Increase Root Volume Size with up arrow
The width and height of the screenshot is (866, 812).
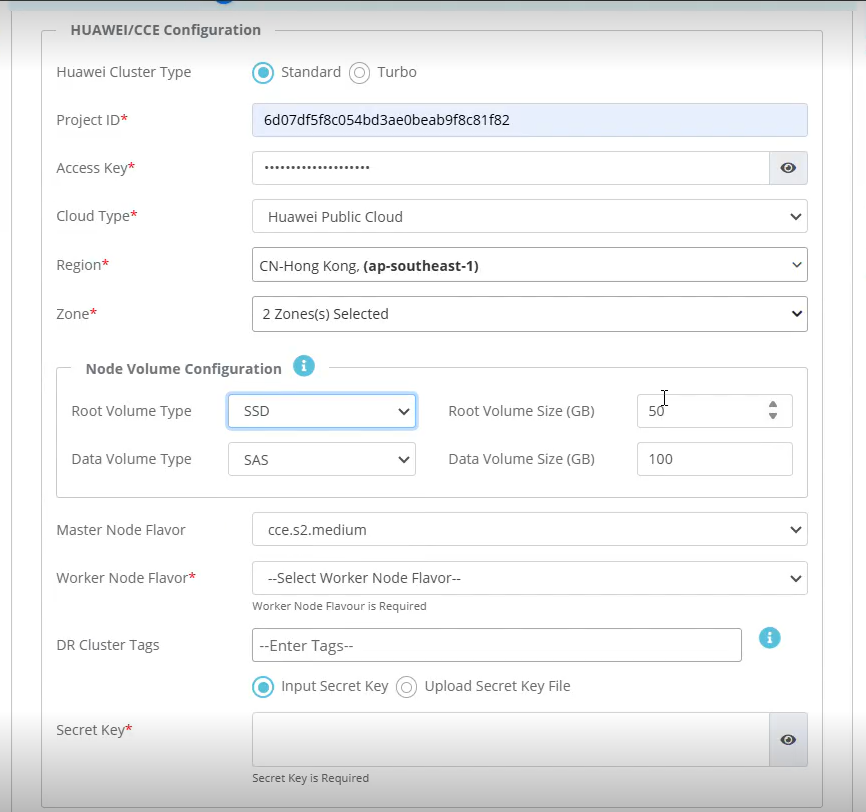773,405
